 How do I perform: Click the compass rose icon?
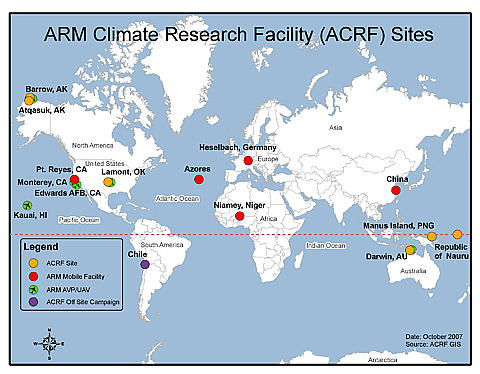(49, 344)
